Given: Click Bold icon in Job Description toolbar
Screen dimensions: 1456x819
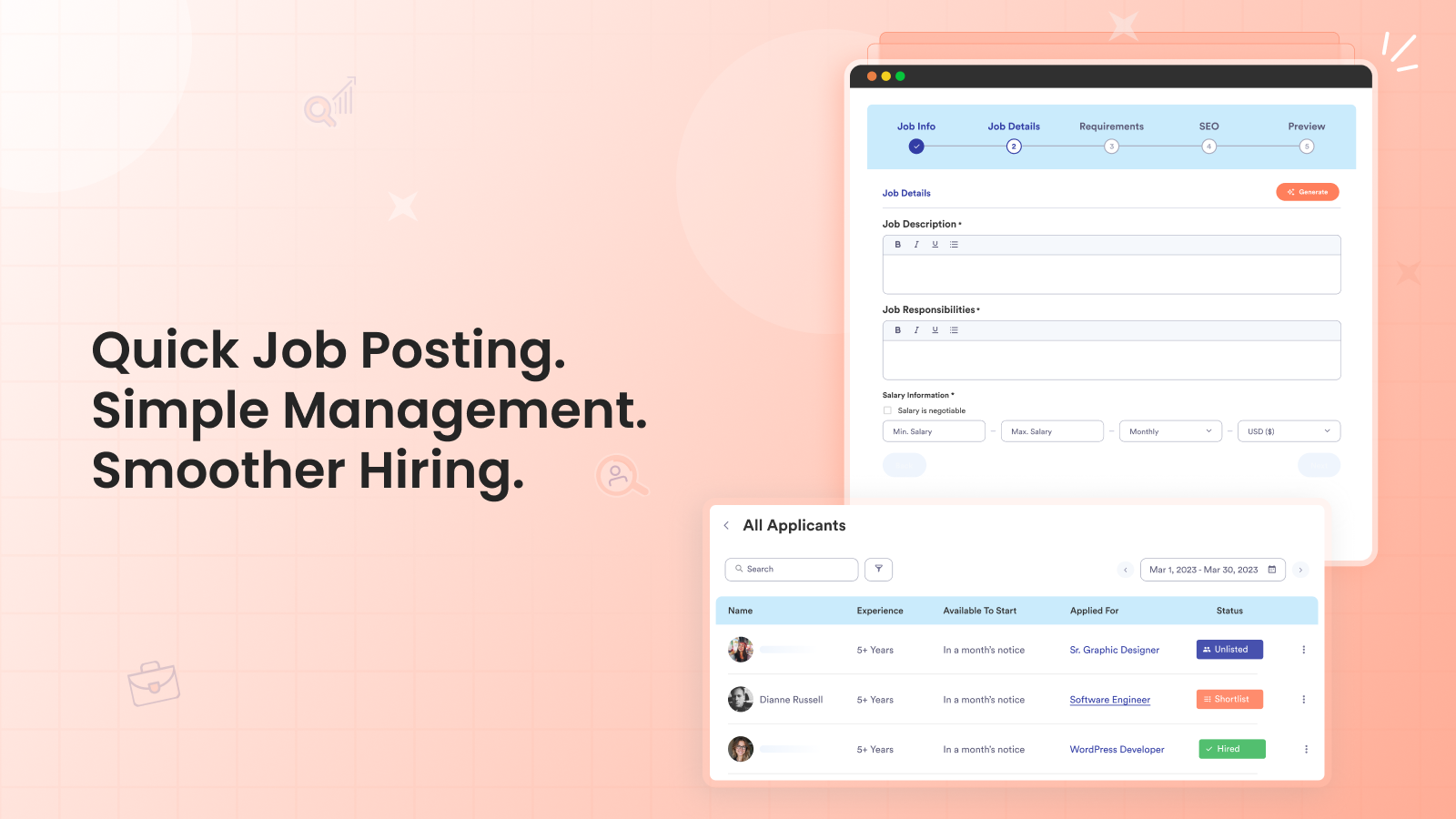Looking at the screenshot, I should 897,245.
